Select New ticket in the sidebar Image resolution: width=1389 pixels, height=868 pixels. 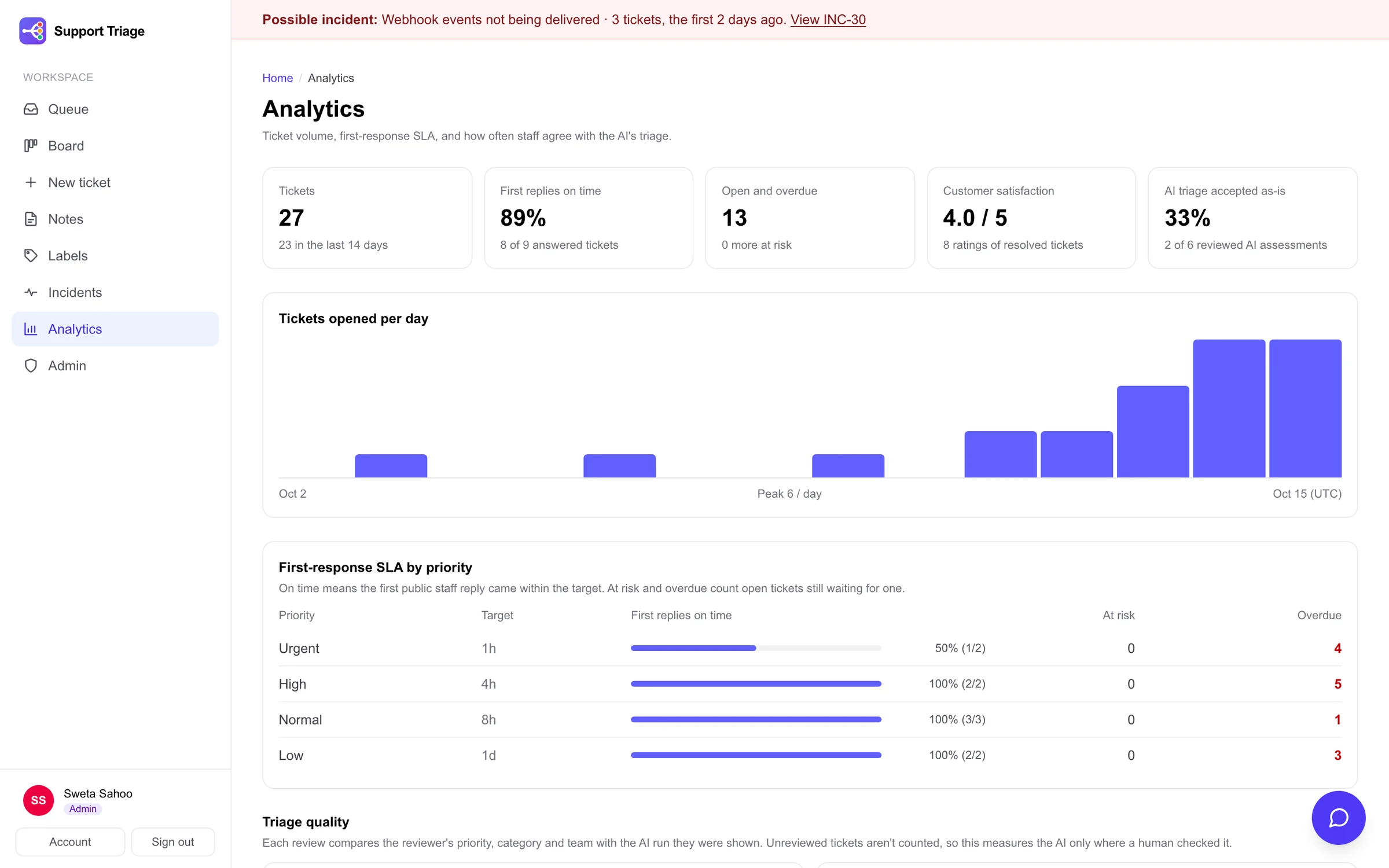point(115,182)
